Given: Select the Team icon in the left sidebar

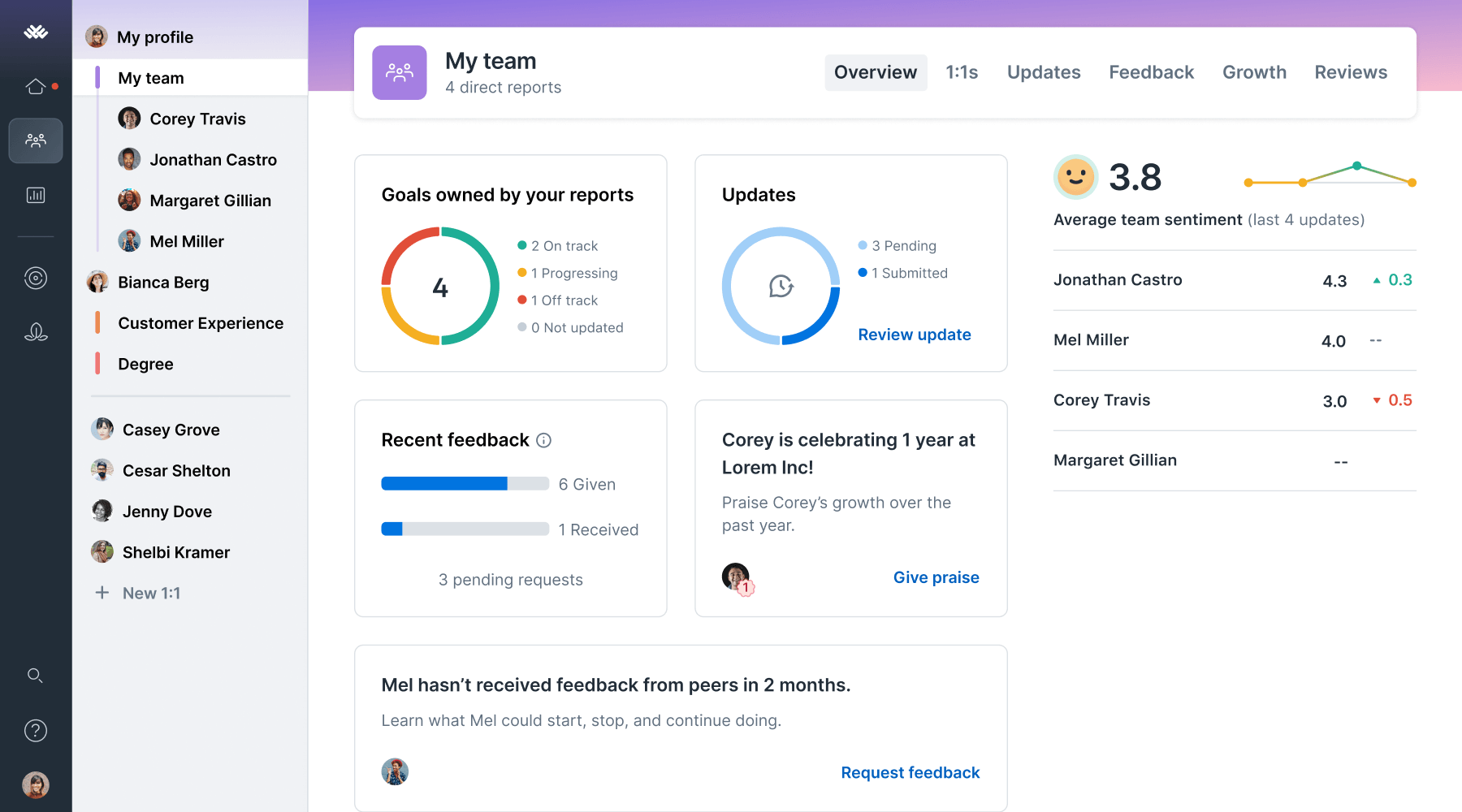Looking at the screenshot, I should pyautogui.click(x=36, y=140).
